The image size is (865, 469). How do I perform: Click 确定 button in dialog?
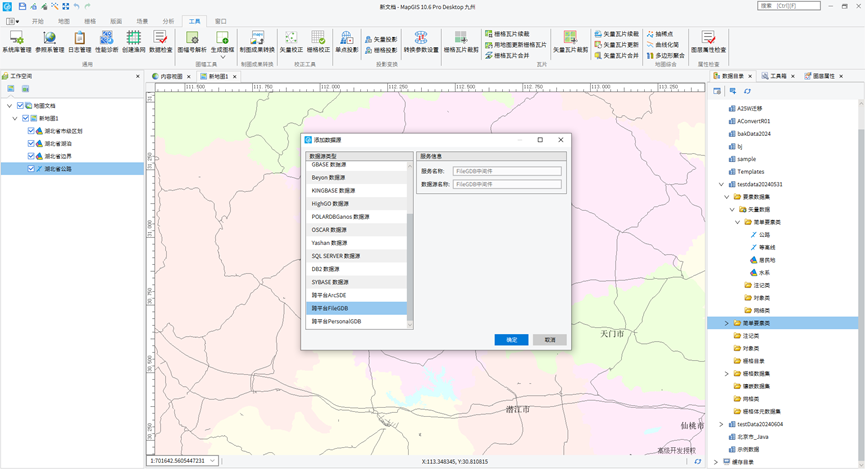(x=511, y=340)
